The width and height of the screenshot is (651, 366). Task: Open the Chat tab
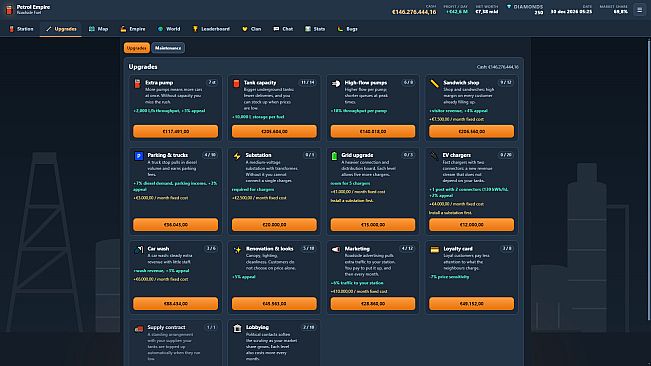[283, 29]
